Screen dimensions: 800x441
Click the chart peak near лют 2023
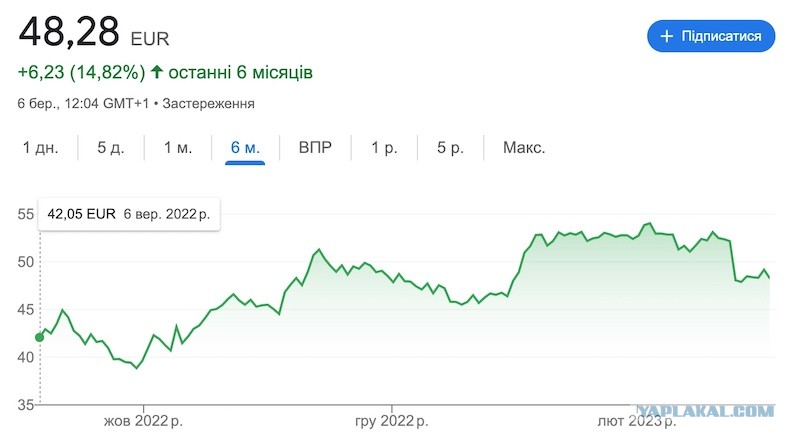click(x=649, y=224)
